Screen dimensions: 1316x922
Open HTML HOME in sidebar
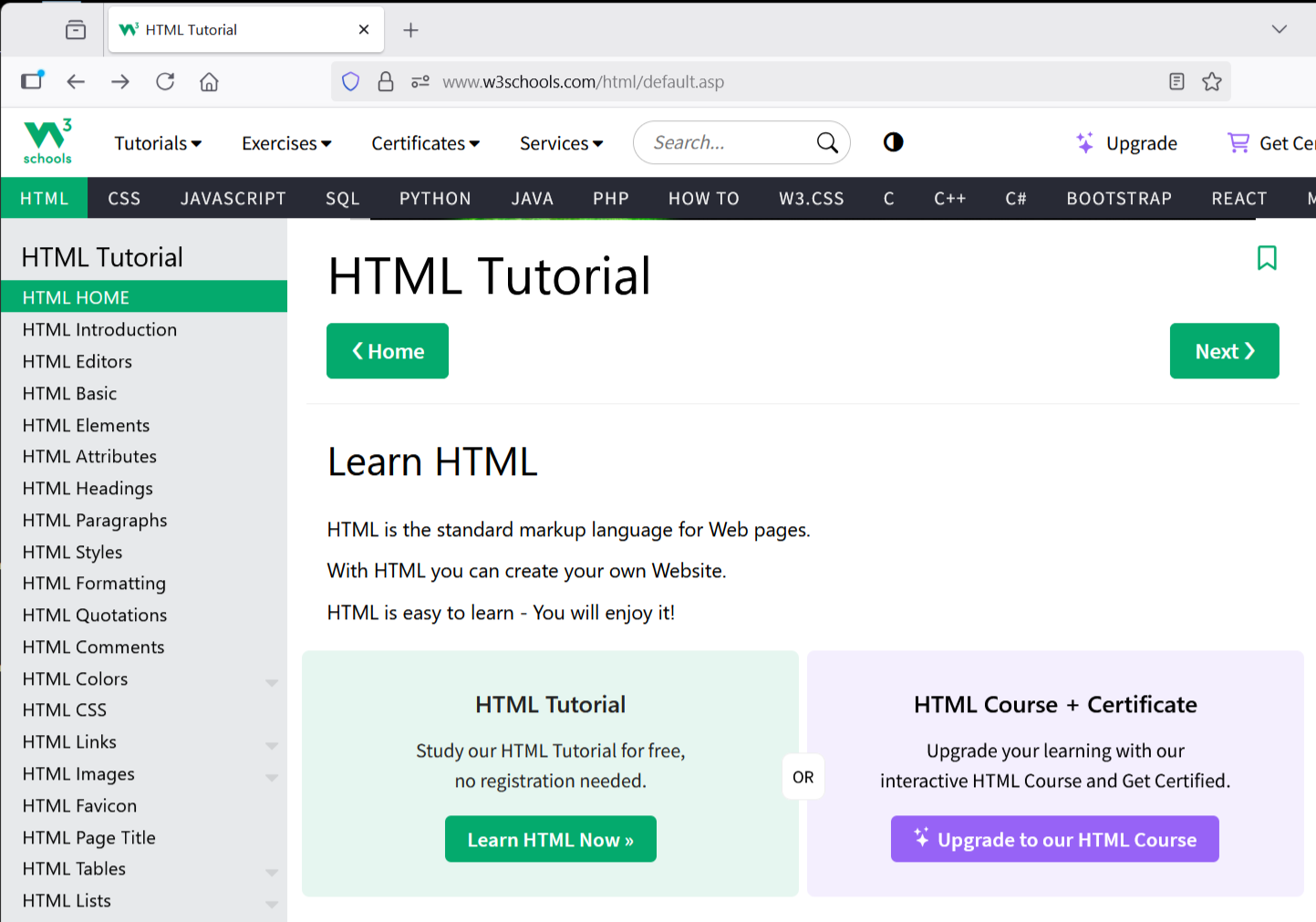pyautogui.click(x=143, y=297)
